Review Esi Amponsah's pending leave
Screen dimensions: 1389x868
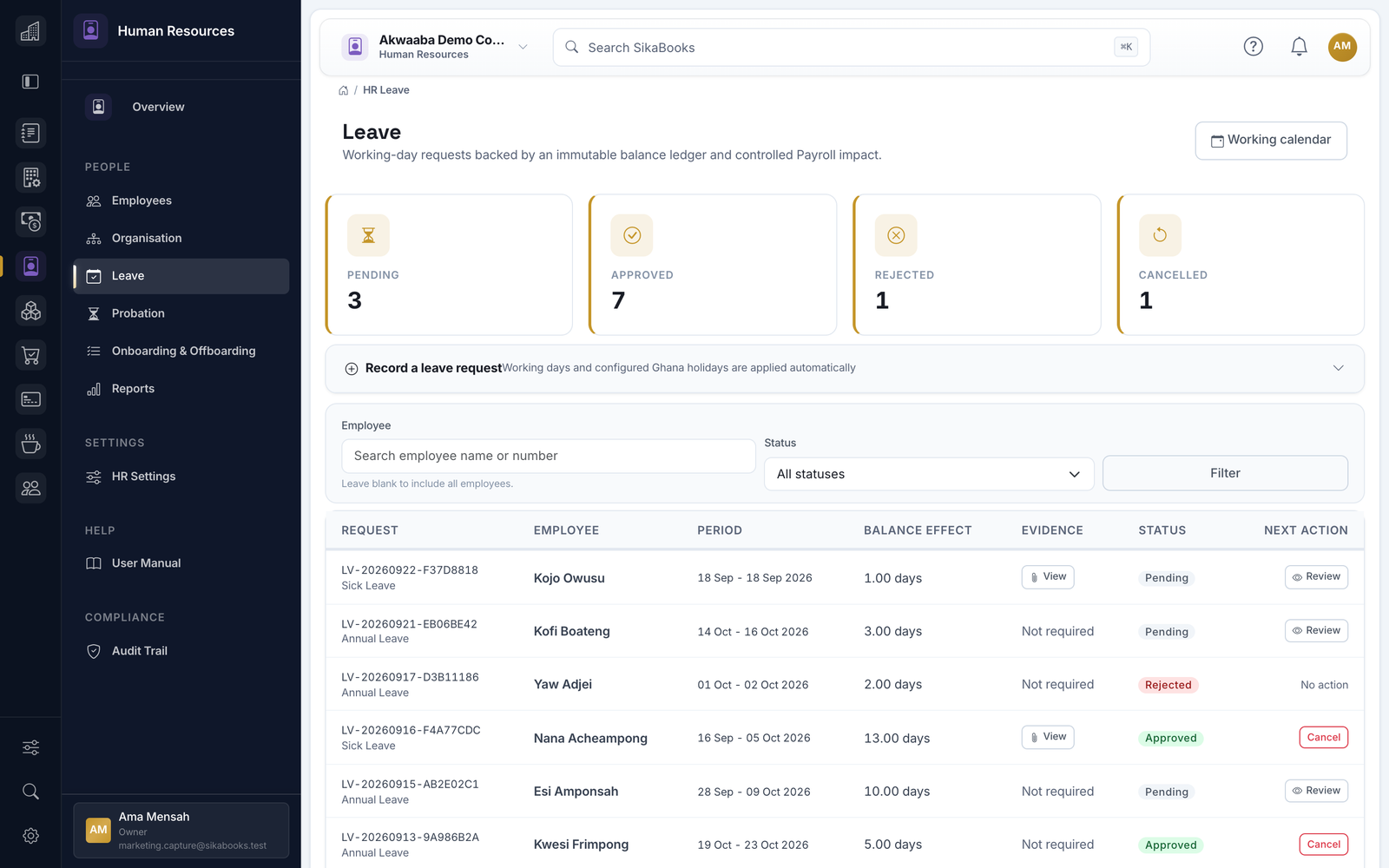click(1316, 791)
